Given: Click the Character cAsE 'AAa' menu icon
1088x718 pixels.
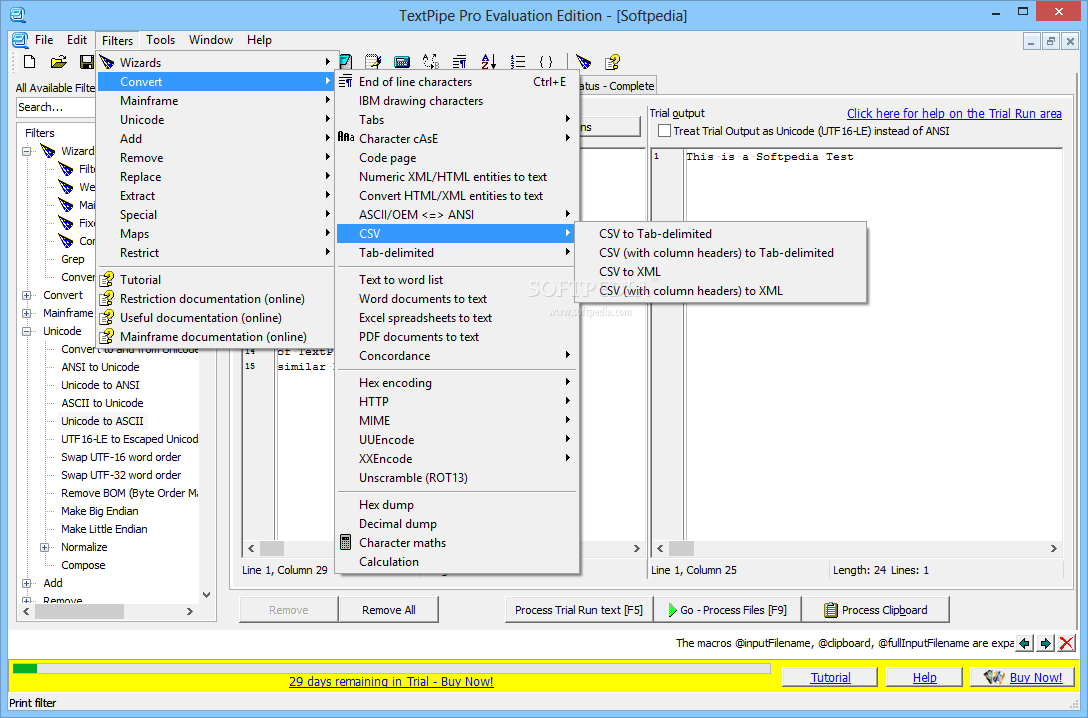Looking at the screenshot, I should [x=346, y=137].
